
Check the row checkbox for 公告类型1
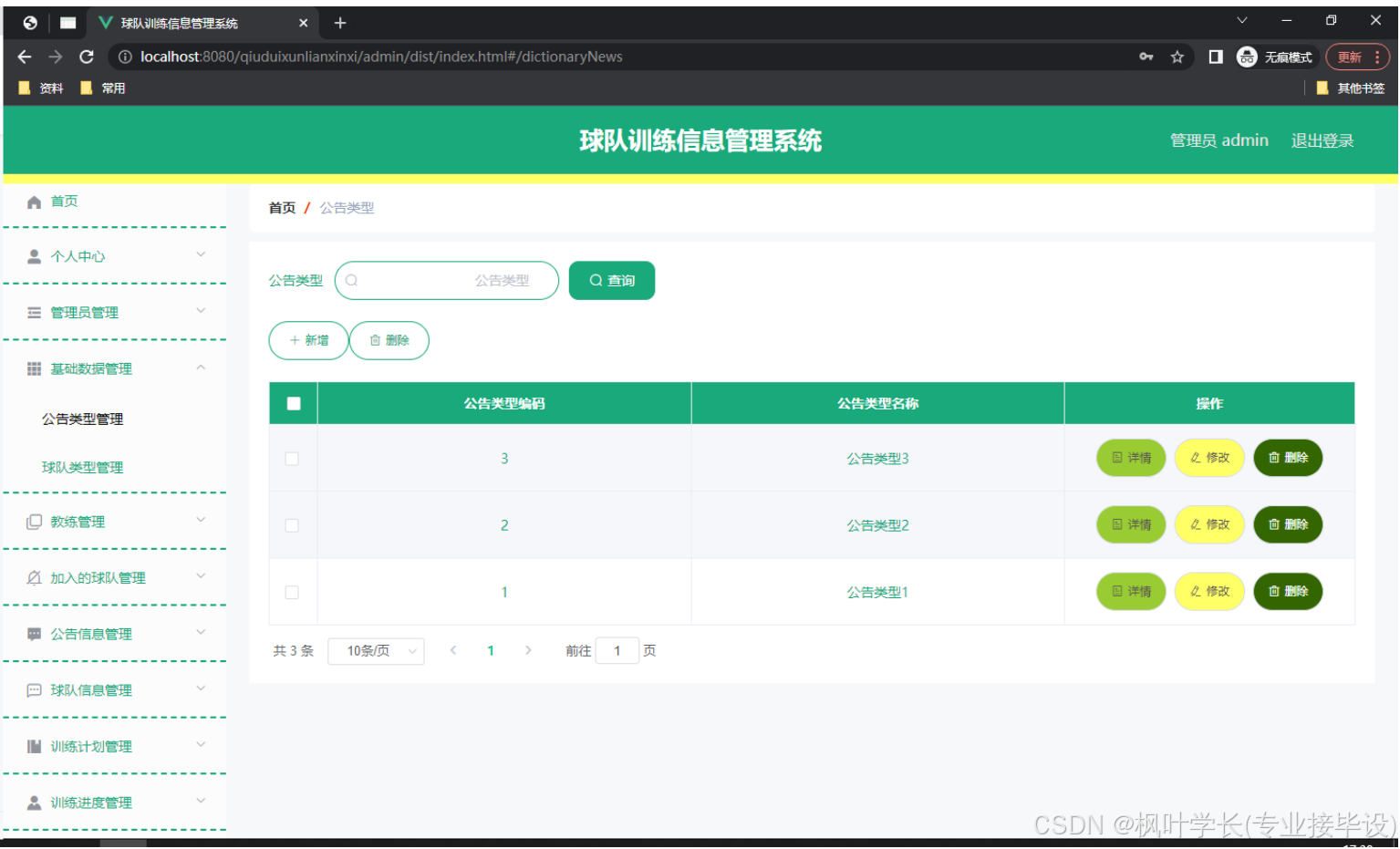click(292, 593)
